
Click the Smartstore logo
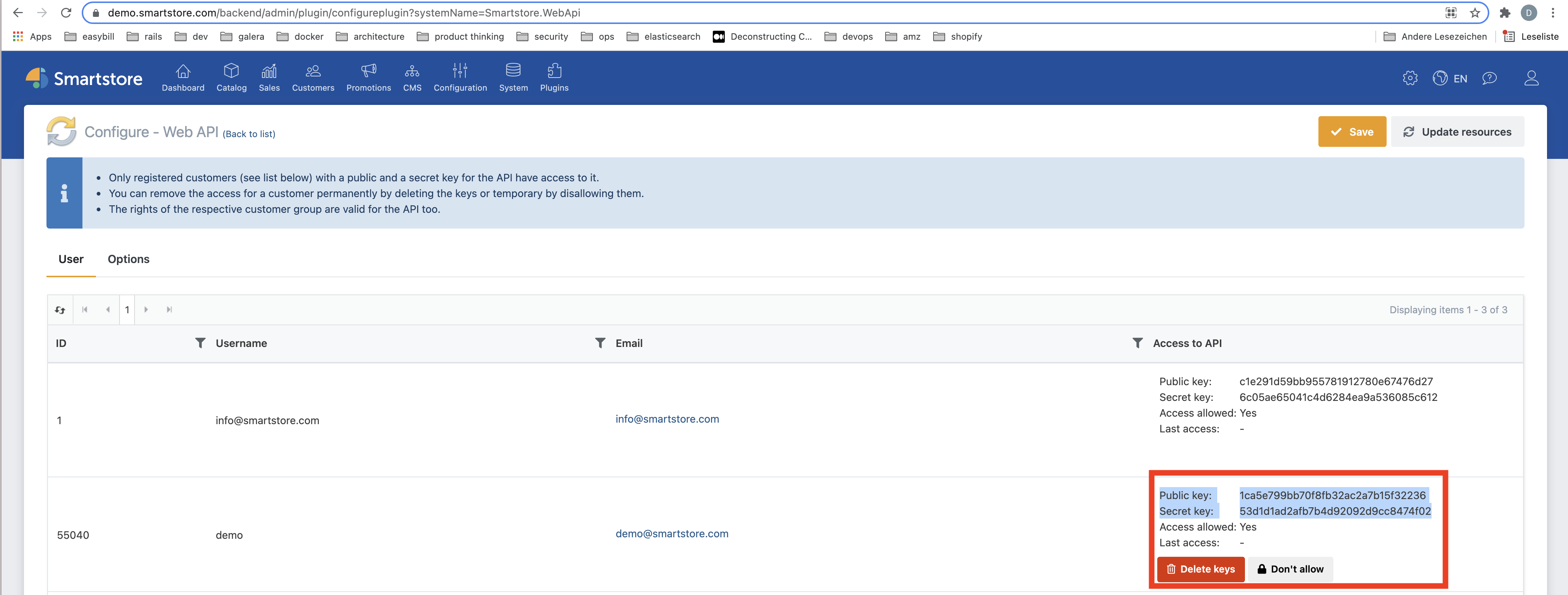(84, 78)
